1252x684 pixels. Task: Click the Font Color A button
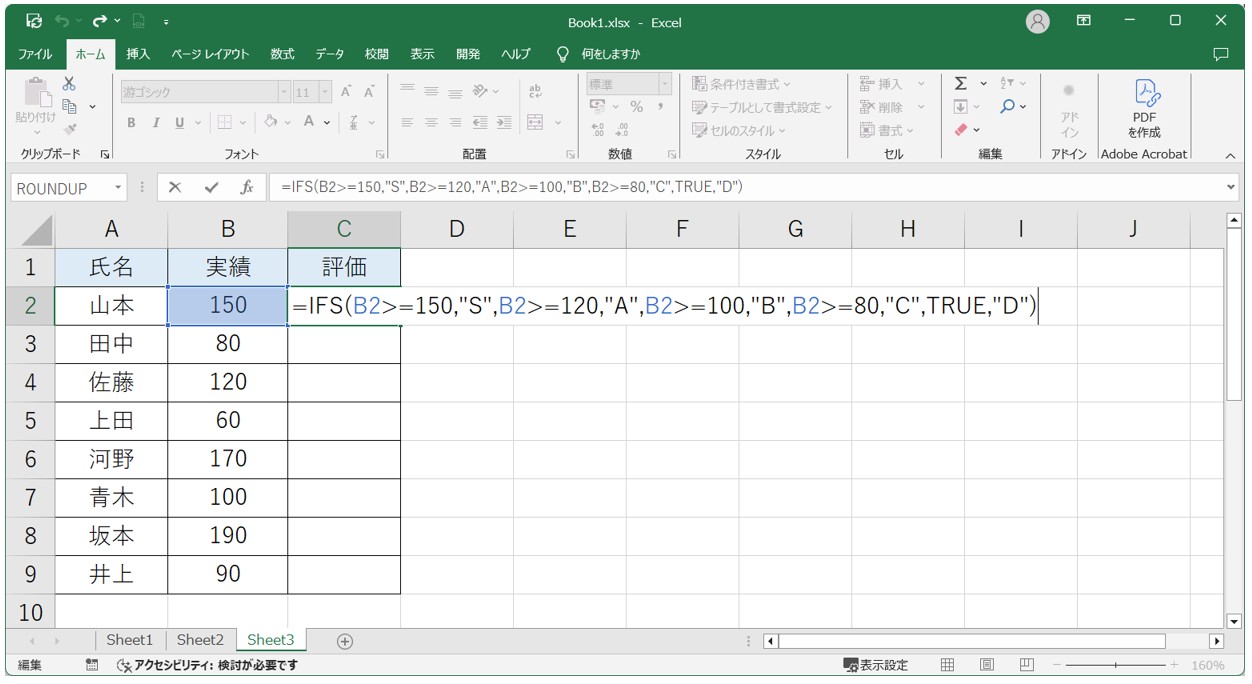(309, 122)
